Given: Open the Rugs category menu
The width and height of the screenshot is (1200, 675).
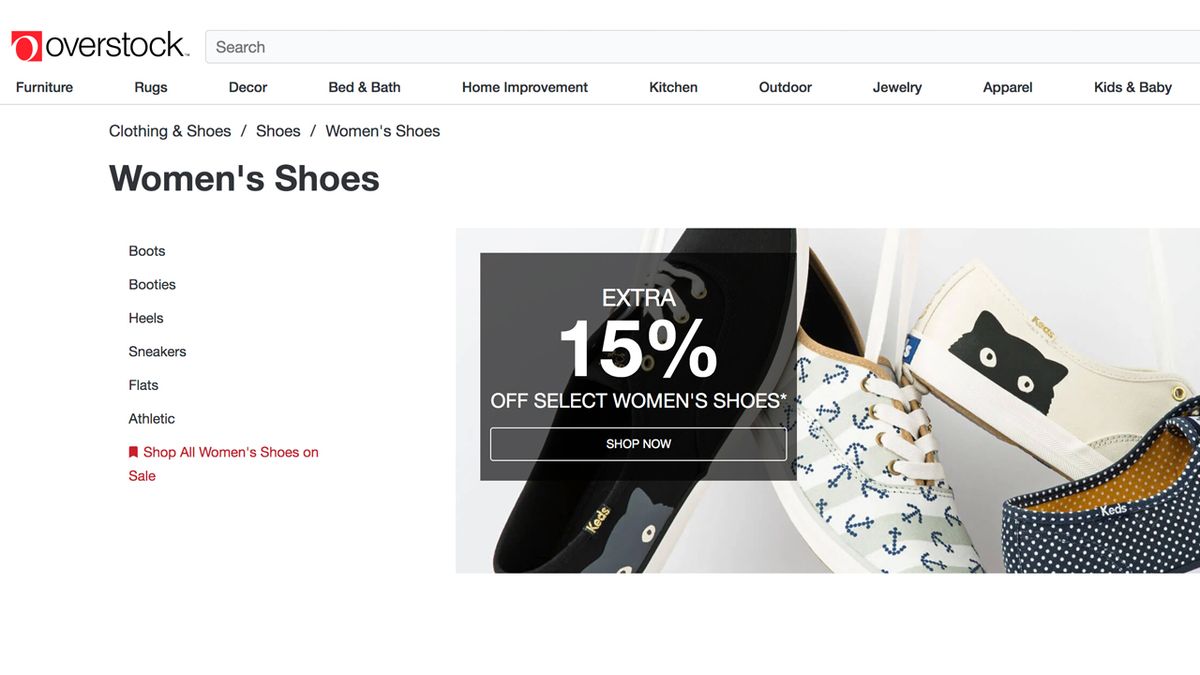Looking at the screenshot, I should click(150, 87).
